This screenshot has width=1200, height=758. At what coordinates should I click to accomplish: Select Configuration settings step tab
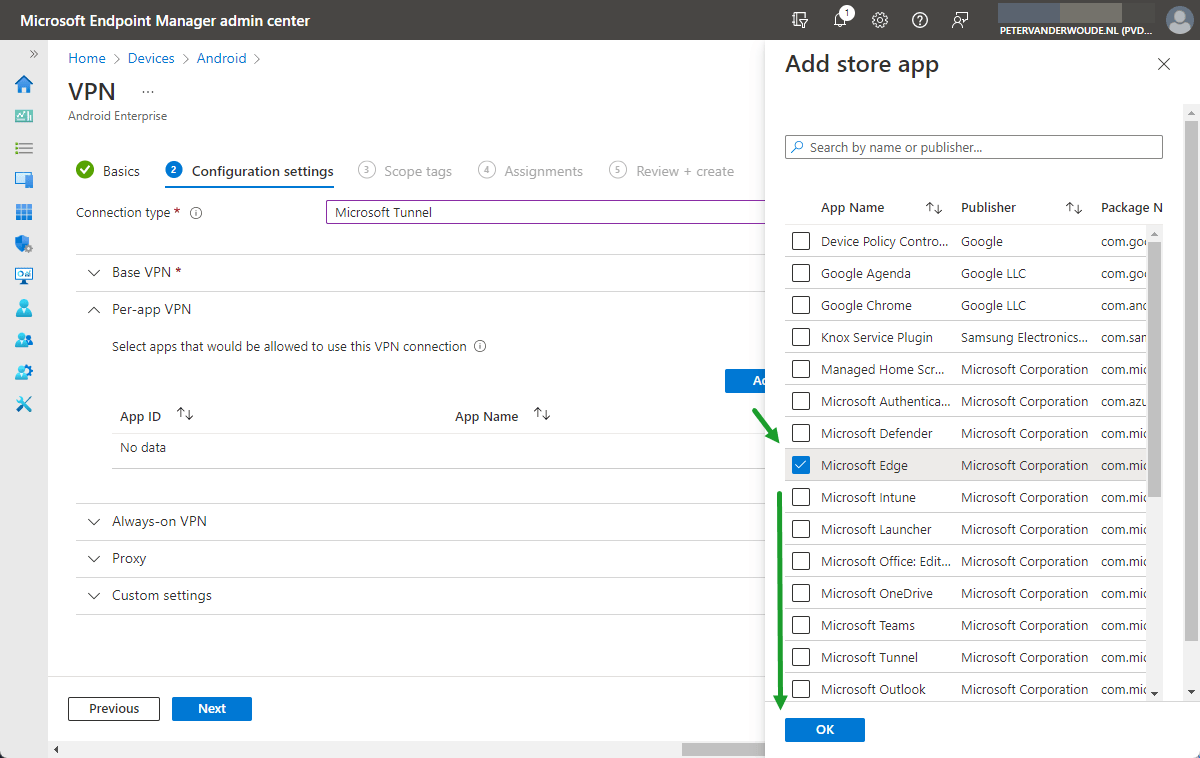tap(250, 171)
